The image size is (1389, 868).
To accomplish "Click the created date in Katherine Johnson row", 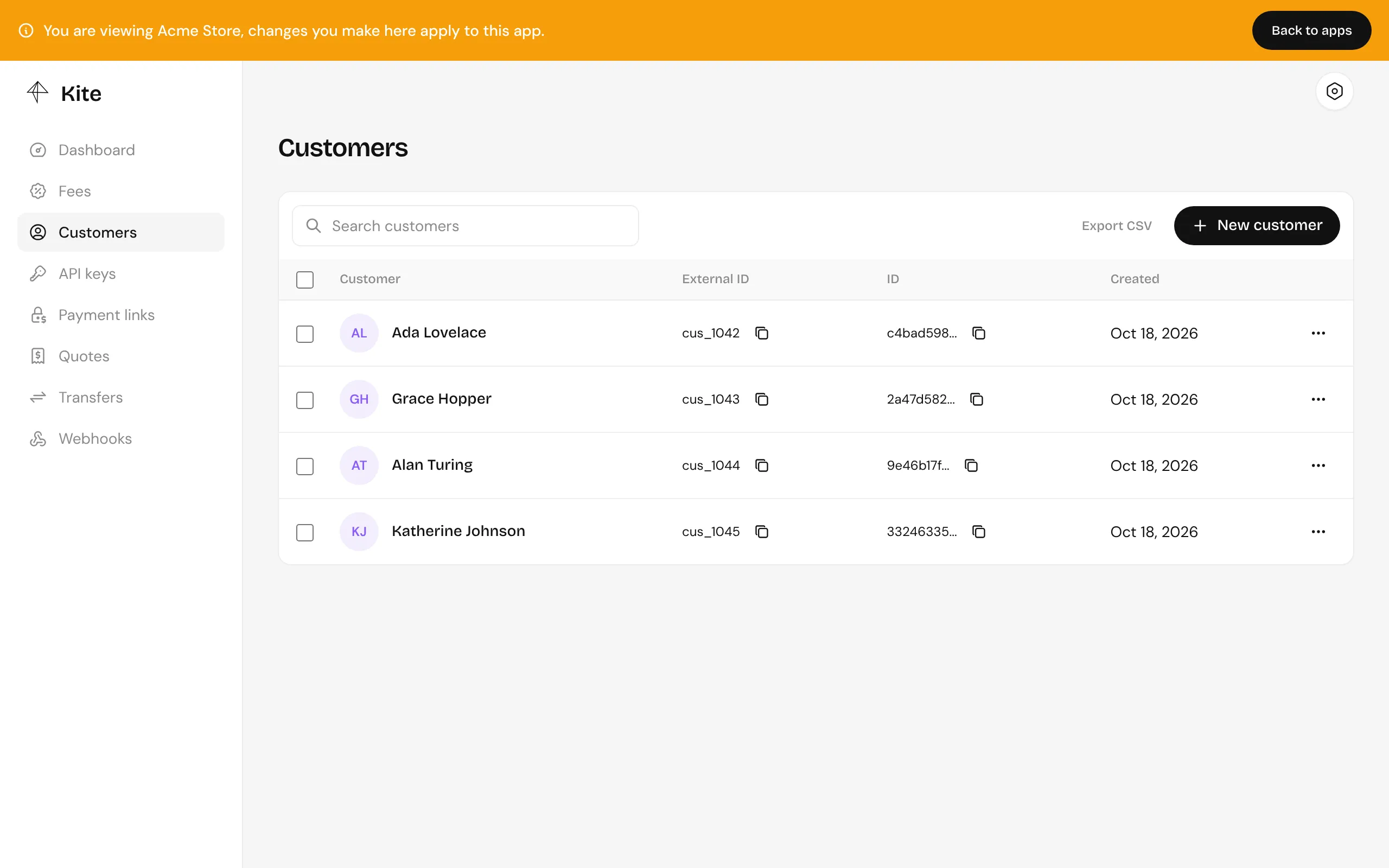I will pos(1154,532).
